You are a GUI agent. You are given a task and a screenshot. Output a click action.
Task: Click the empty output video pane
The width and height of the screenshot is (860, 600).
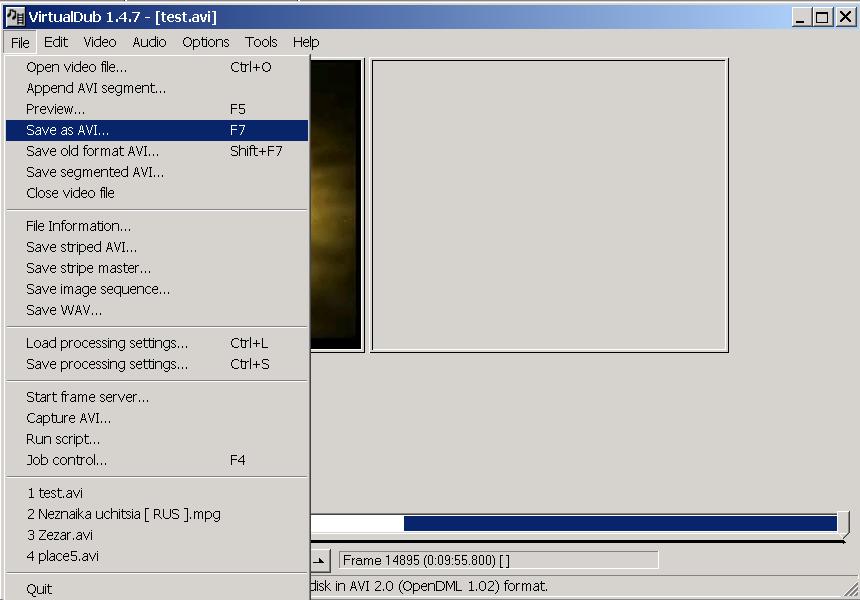coord(549,205)
